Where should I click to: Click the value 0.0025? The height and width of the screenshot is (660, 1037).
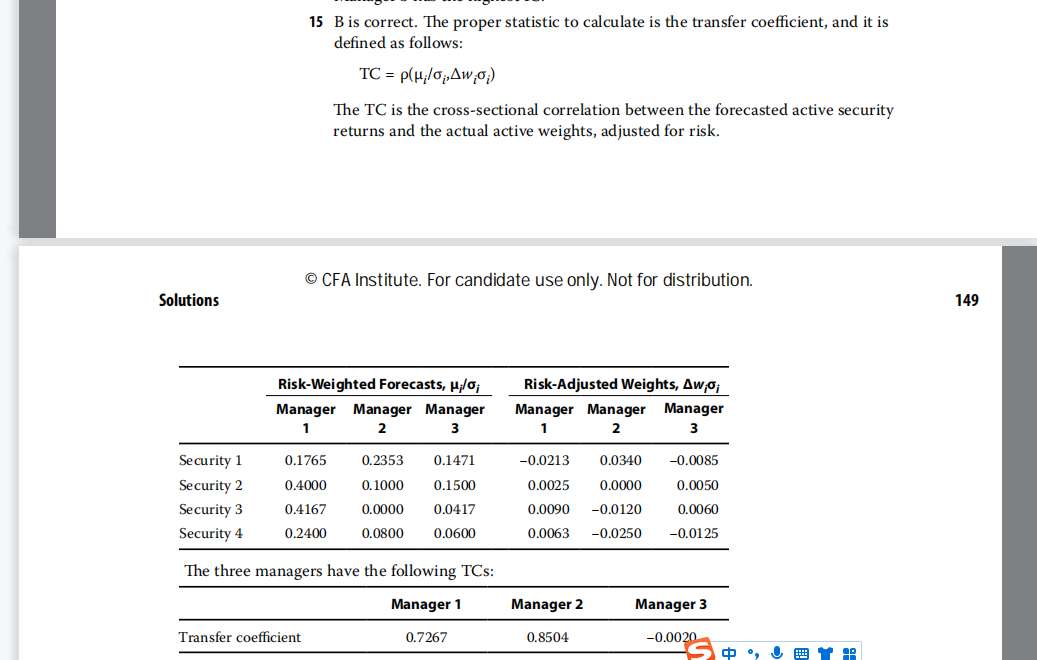point(548,485)
